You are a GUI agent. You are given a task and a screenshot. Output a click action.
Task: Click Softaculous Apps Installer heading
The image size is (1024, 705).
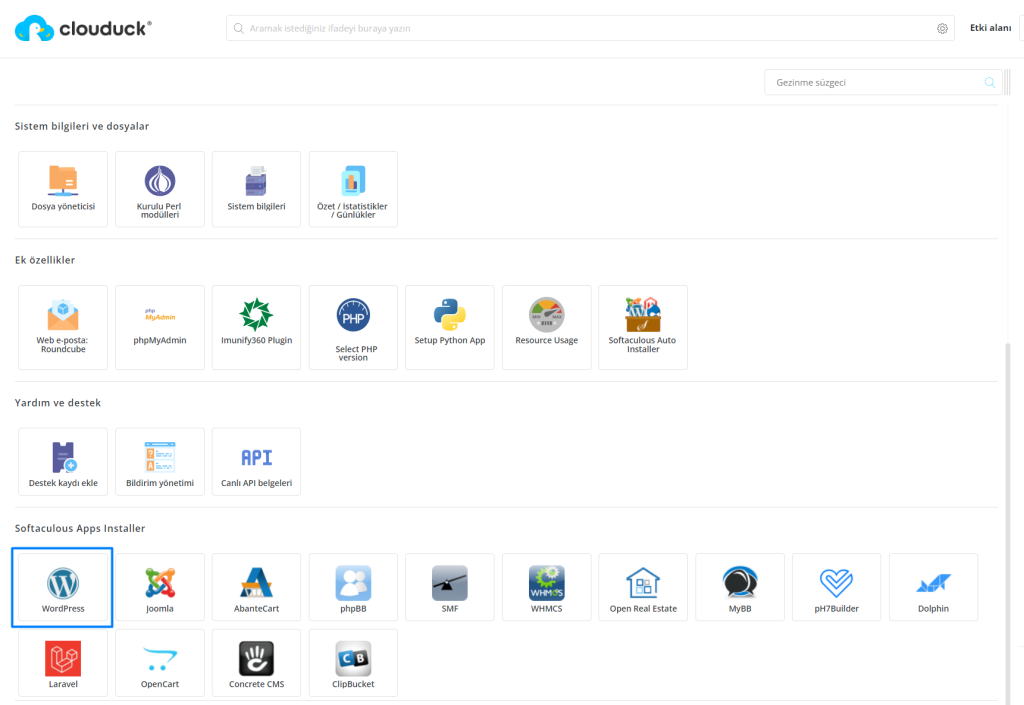(80, 528)
